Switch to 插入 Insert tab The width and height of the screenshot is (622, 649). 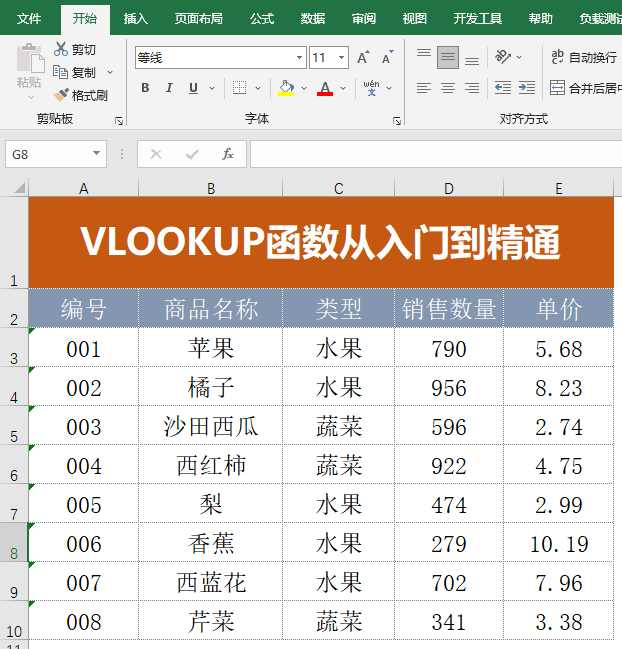[136, 19]
